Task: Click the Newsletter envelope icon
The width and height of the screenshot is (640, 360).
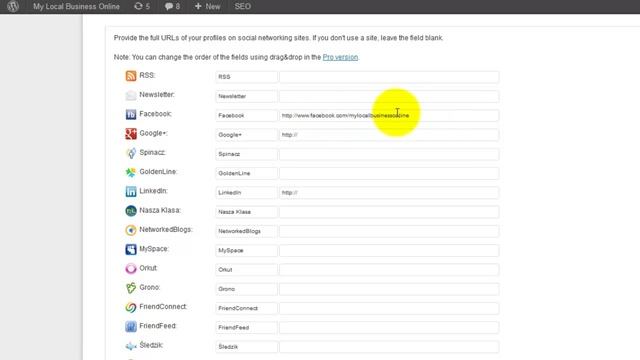Action: (131, 95)
